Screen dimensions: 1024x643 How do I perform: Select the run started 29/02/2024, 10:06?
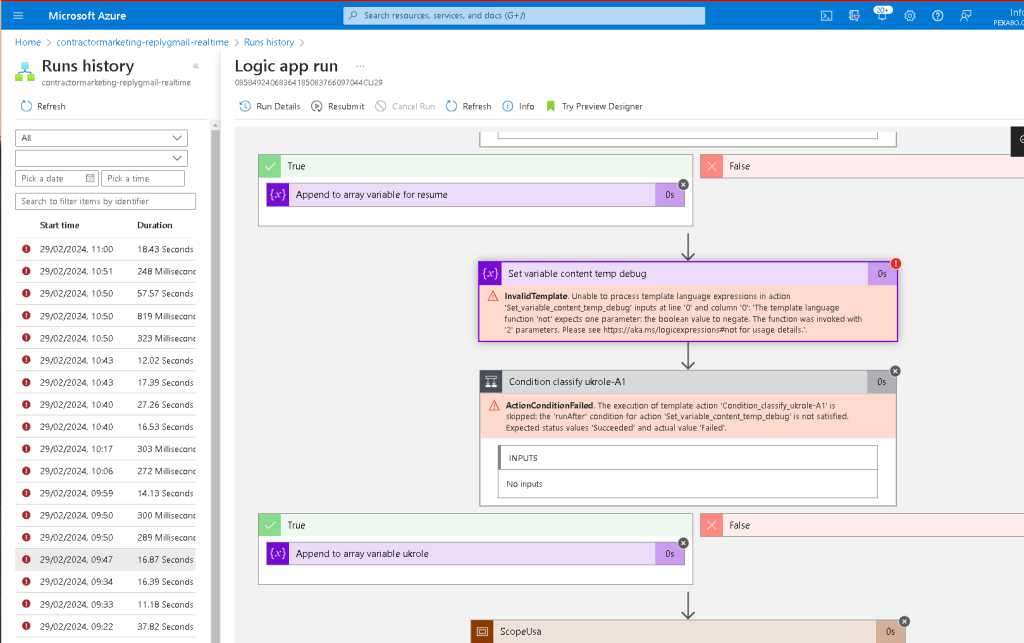[105, 471]
